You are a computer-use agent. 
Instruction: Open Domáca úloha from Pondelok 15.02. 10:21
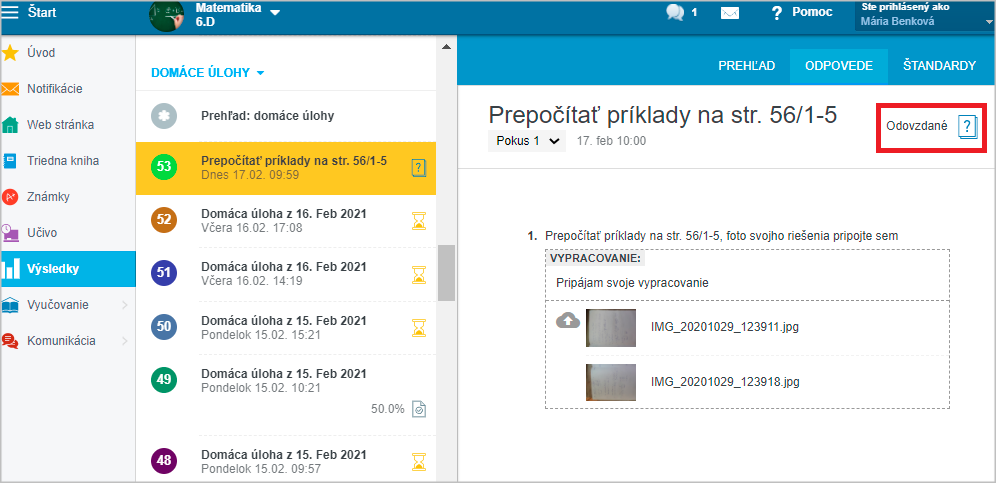[x=286, y=394]
